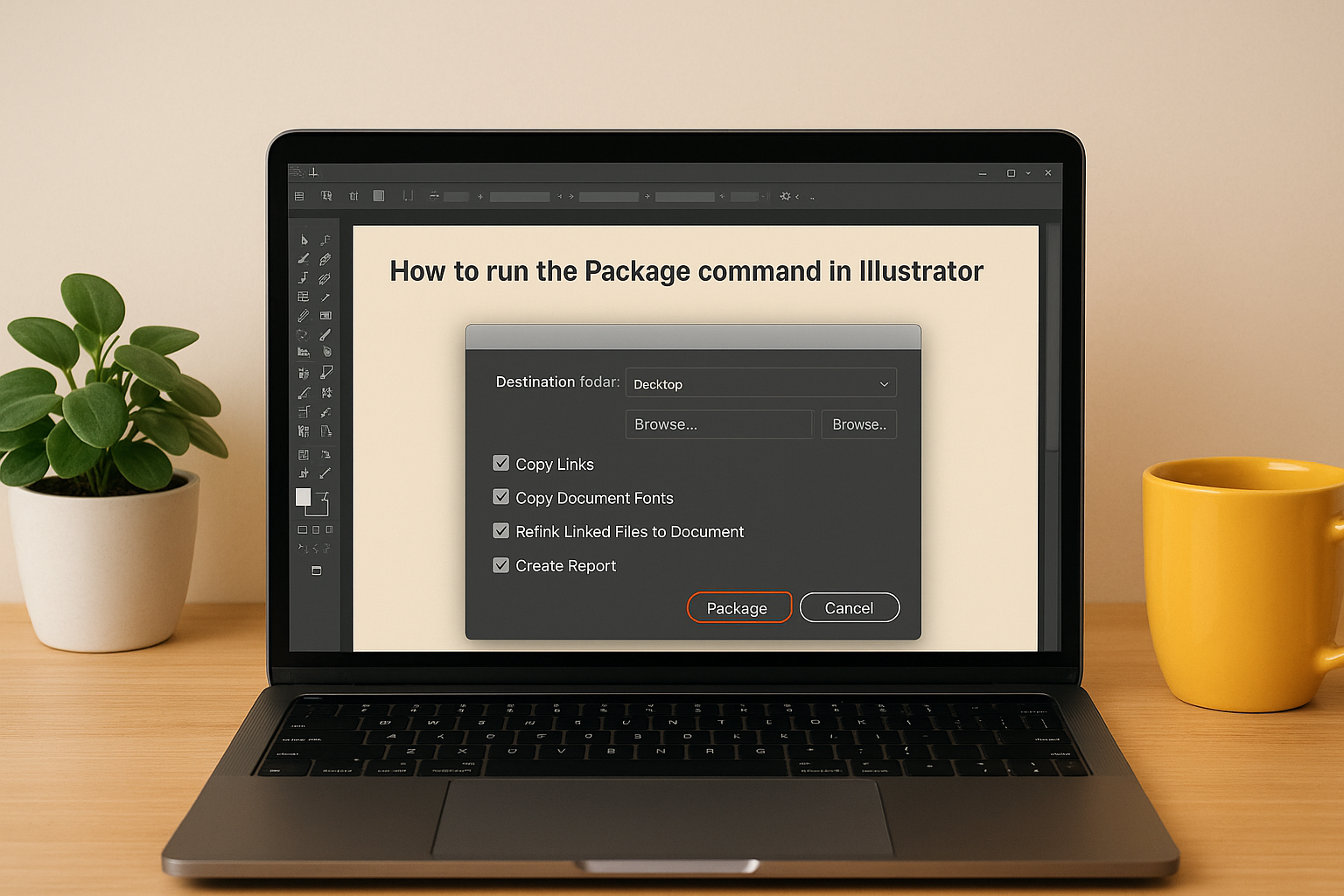Click the white Fill color swatch in the toolbar
The height and width of the screenshot is (896, 1344).
[x=304, y=496]
